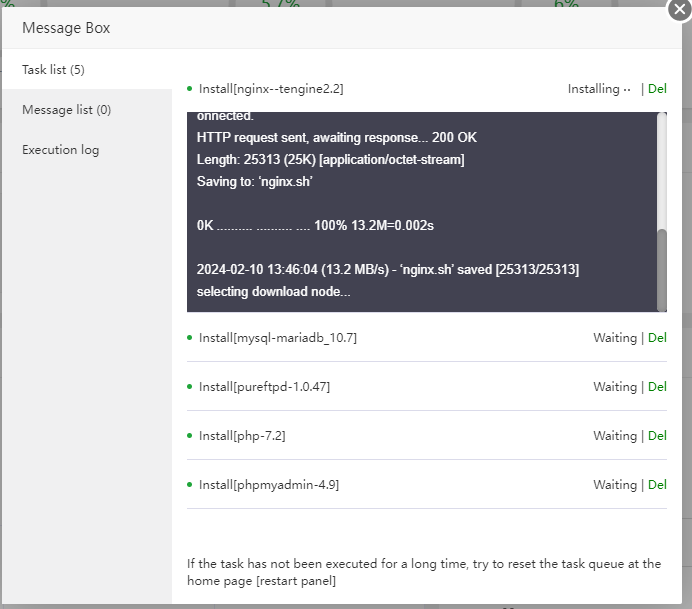Click the [restart panel] hint text
This screenshot has width=692, height=609.
point(296,581)
